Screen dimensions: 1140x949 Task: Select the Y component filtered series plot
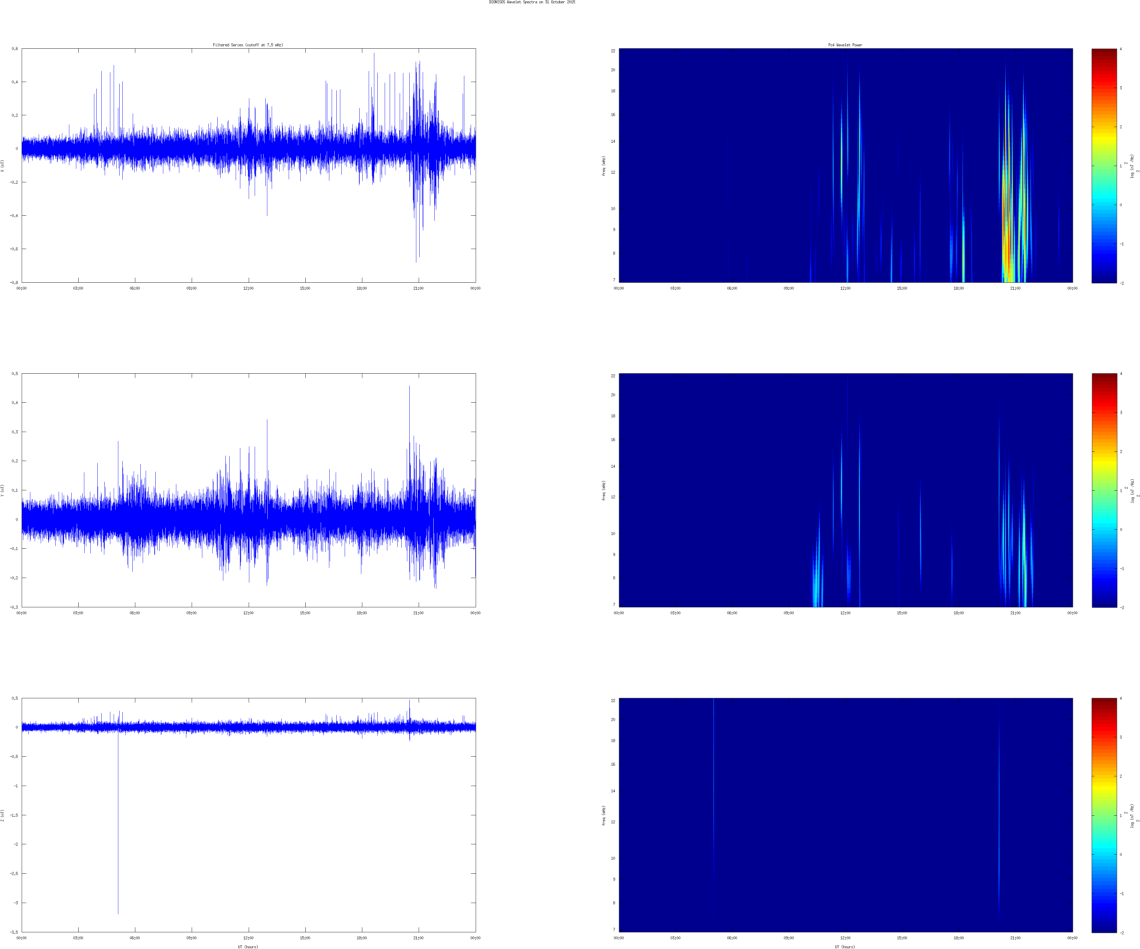pyautogui.click(x=249, y=490)
